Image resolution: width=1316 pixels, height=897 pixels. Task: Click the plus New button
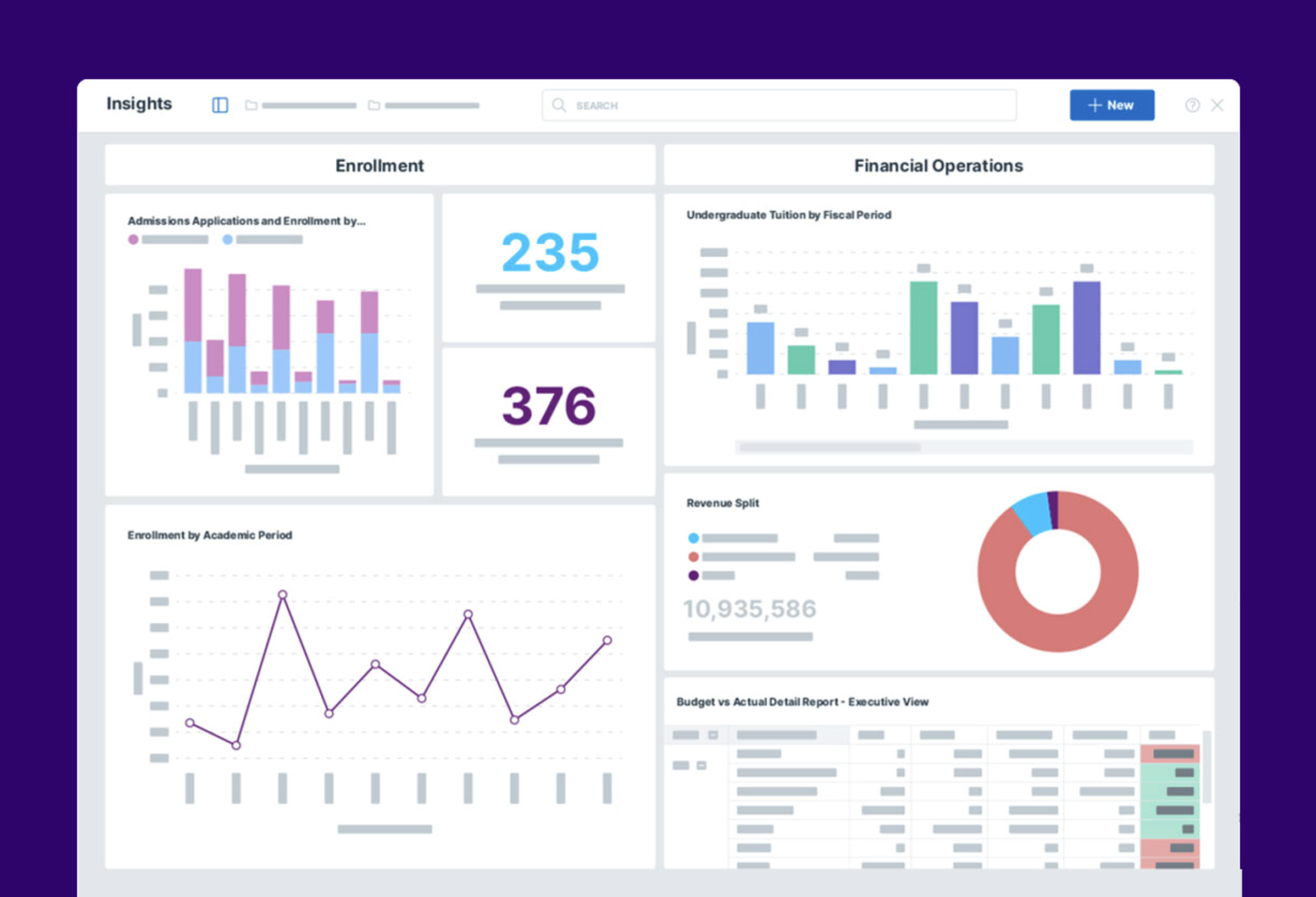pos(1111,105)
